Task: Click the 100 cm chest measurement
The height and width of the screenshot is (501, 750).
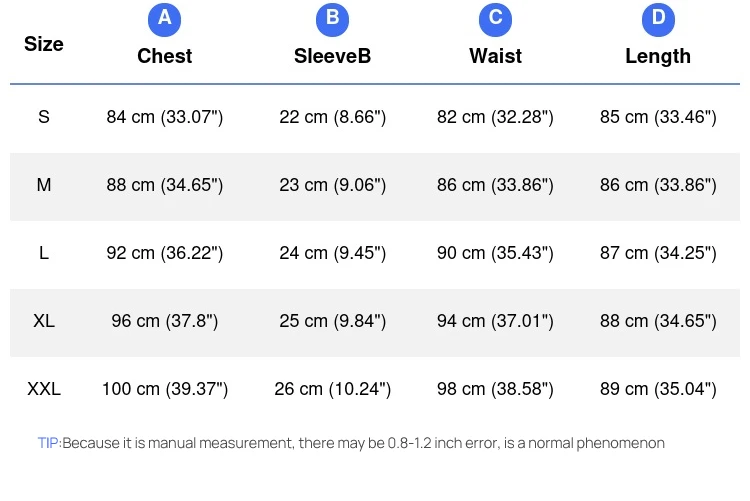Action: tap(165, 389)
